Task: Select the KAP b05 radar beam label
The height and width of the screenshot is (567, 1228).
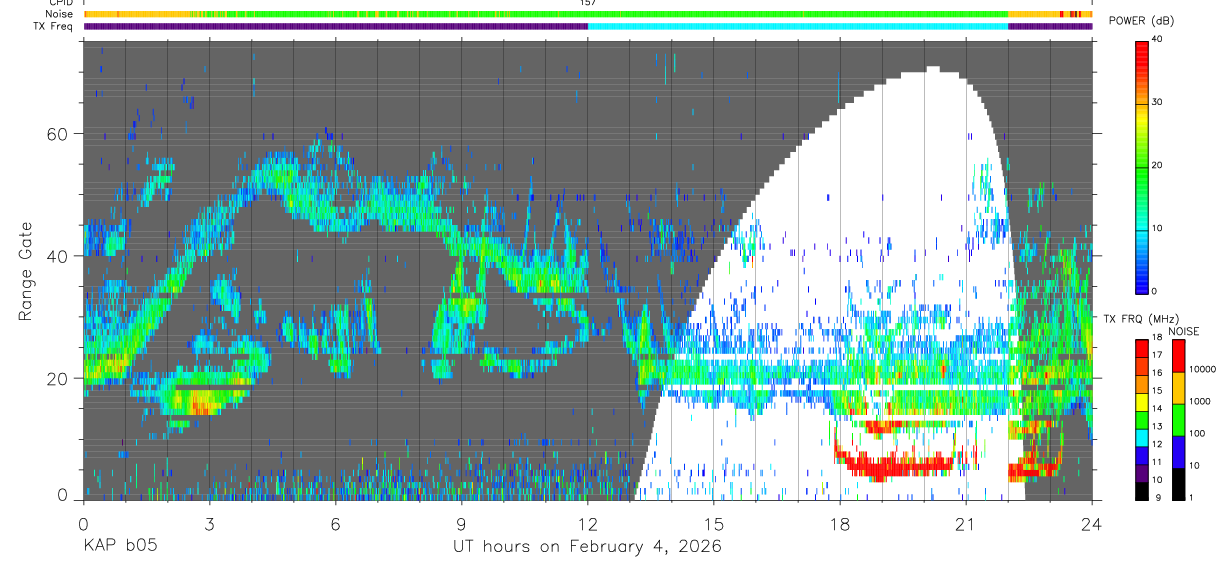Action: [x=119, y=547]
